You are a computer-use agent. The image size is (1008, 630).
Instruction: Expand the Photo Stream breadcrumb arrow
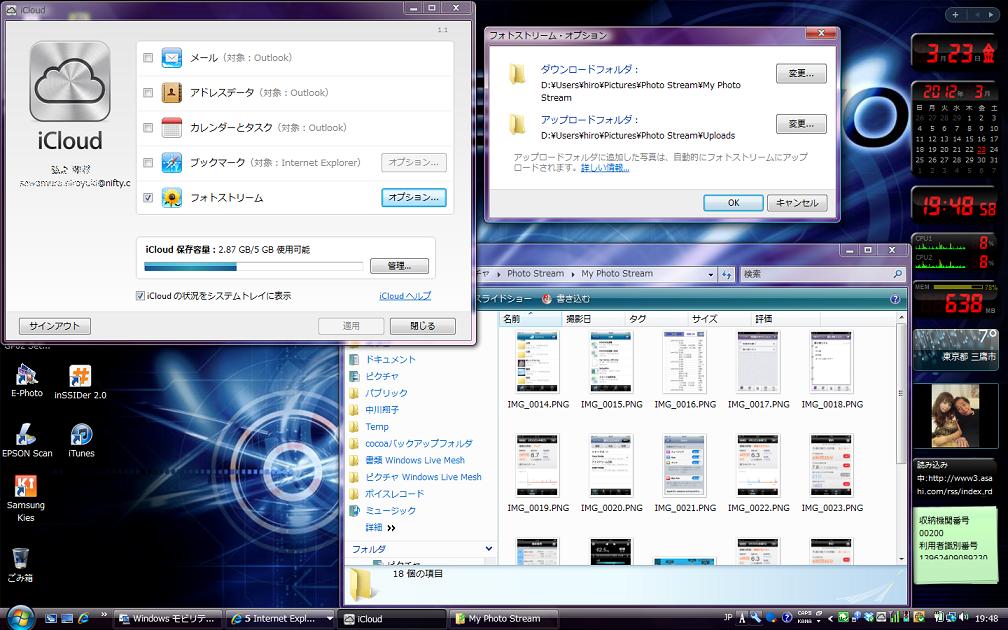tap(572, 274)
